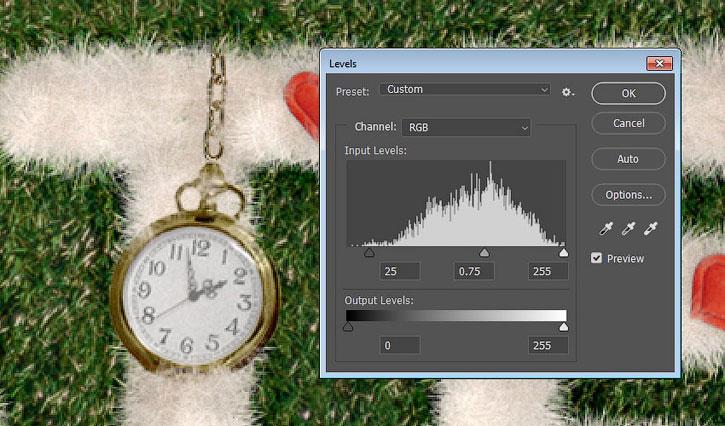
Task: Confirm levels with OK button
Action: pos(628,93)
